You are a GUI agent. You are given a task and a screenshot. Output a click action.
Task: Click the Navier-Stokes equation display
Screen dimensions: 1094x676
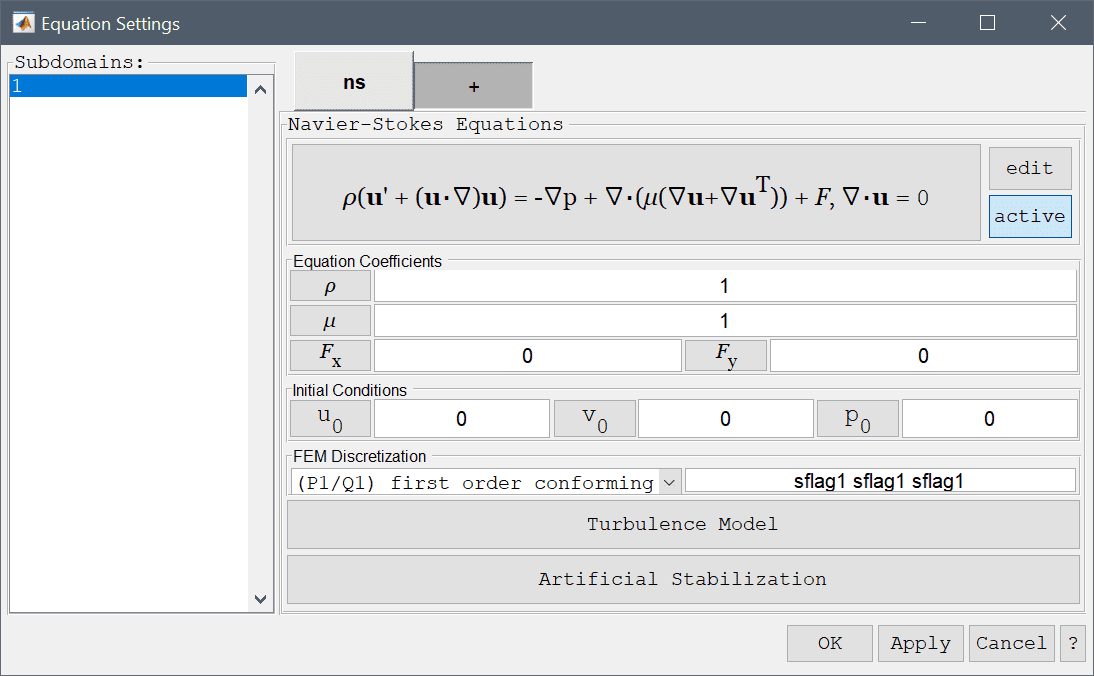point(636,193)
